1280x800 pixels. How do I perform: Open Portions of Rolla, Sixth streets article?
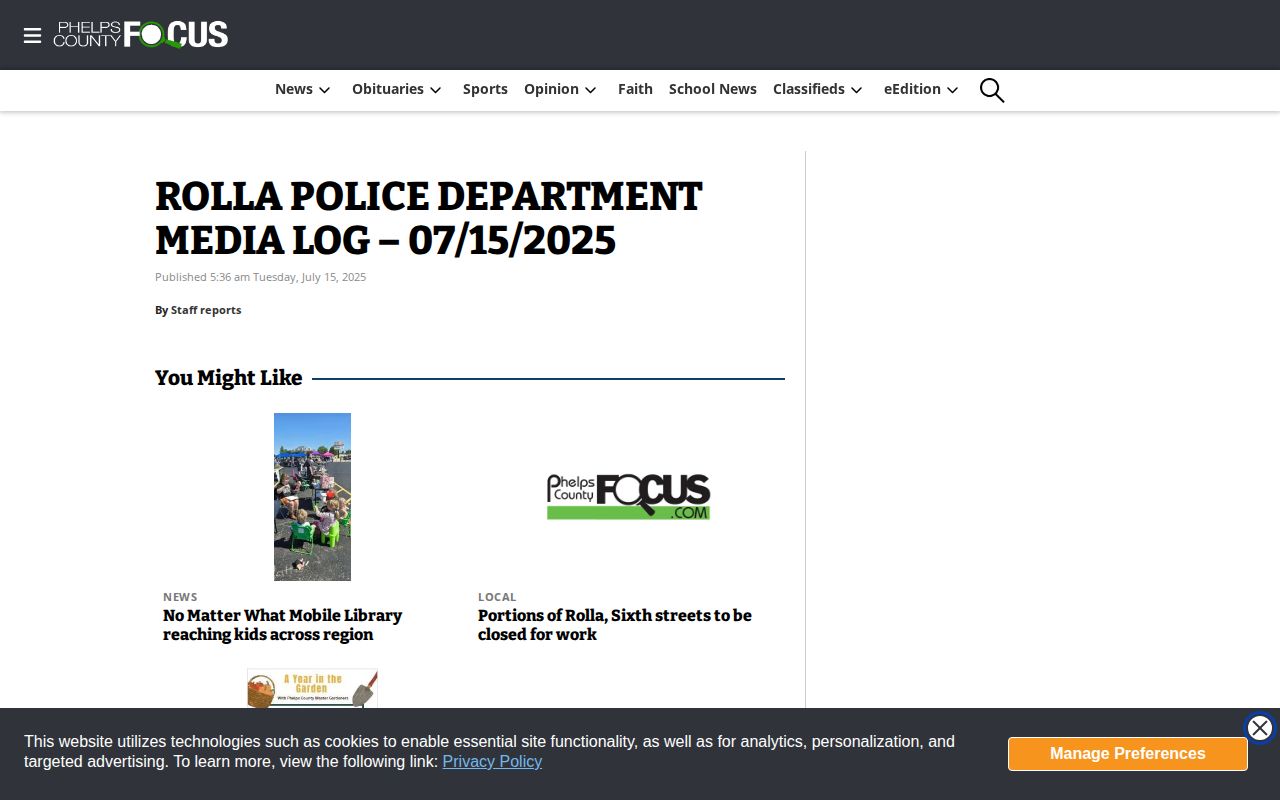(615, 625)
